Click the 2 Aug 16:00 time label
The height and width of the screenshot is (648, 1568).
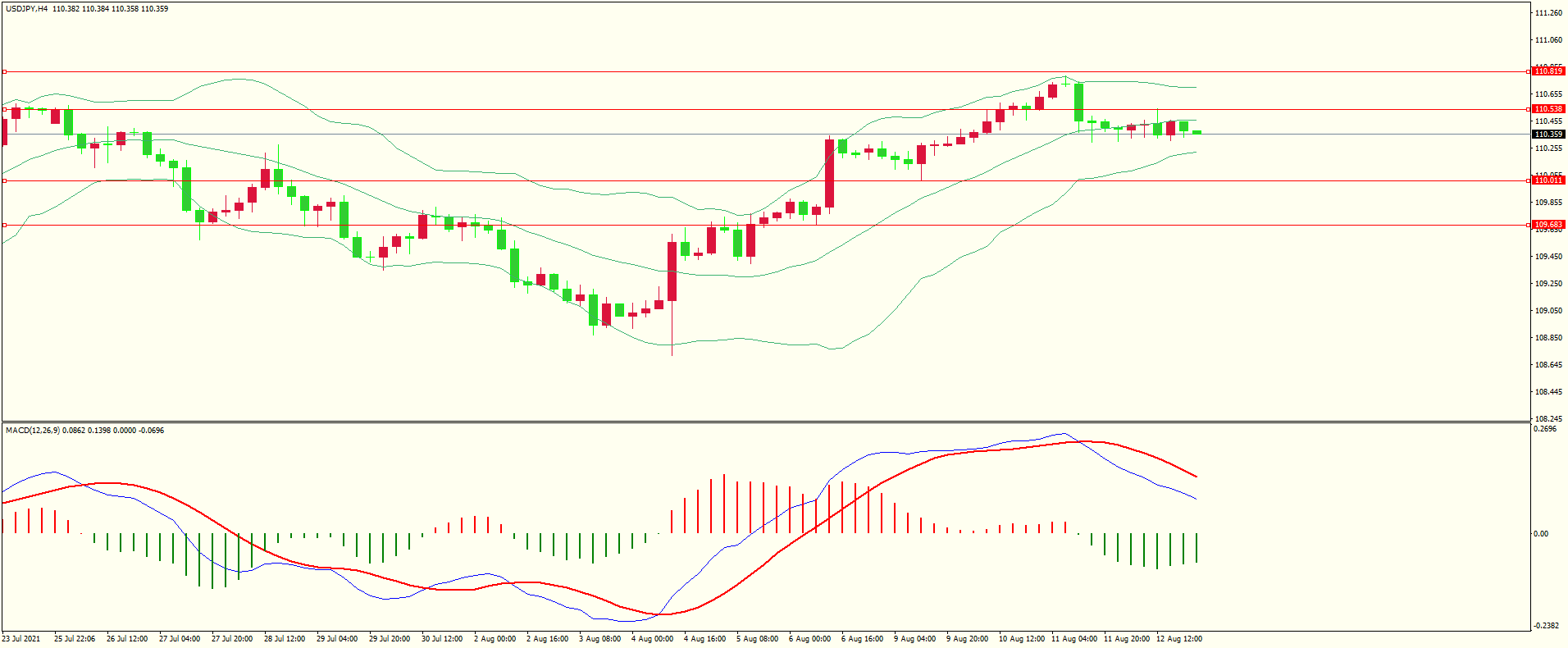[547, 639]
